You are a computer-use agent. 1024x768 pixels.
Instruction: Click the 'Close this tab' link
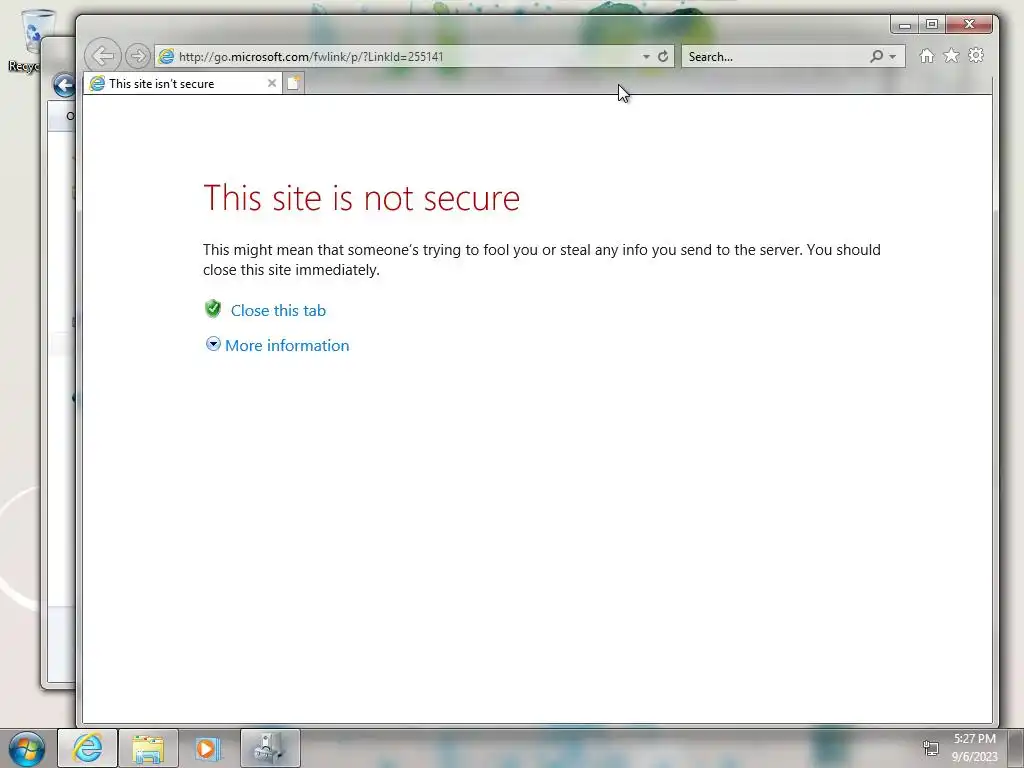pyautogui.click(x=278, y=310)
